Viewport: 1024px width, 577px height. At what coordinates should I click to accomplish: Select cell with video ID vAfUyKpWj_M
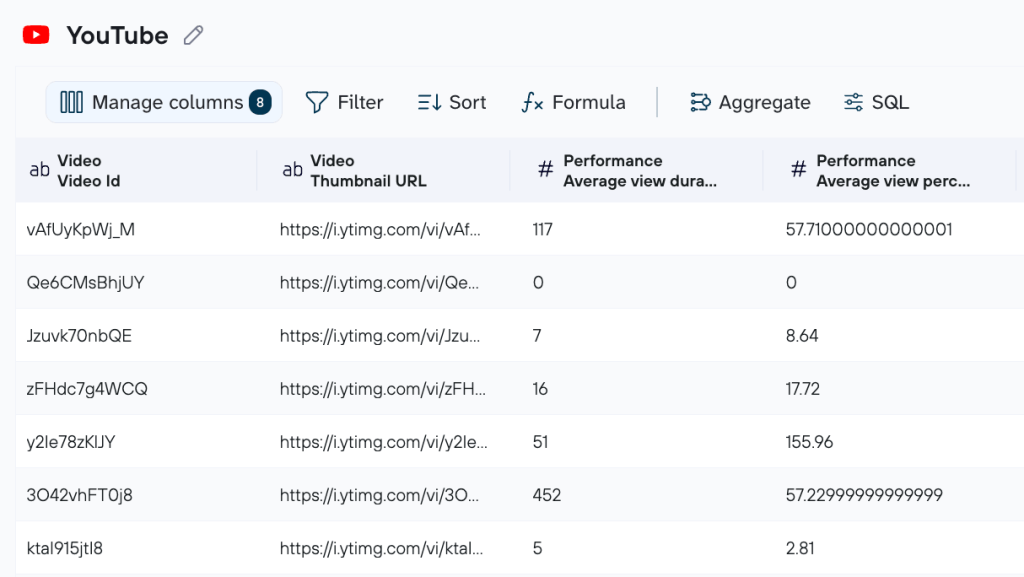pyautogui.click(x=136, y=229)
